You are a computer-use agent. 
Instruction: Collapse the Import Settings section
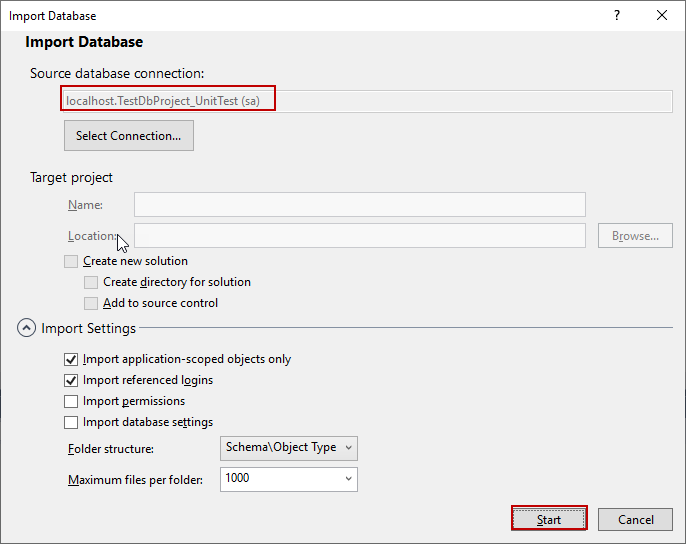click(26, 328)
